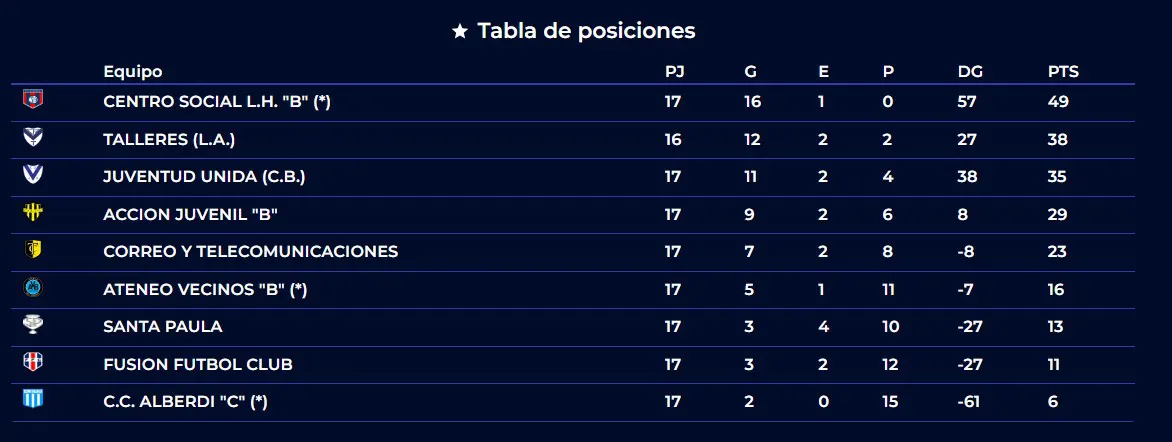Click the C.C. Alberdi "C" team crest
Viewport: 1172px width, 442px height.
click(x=33, y=399)
